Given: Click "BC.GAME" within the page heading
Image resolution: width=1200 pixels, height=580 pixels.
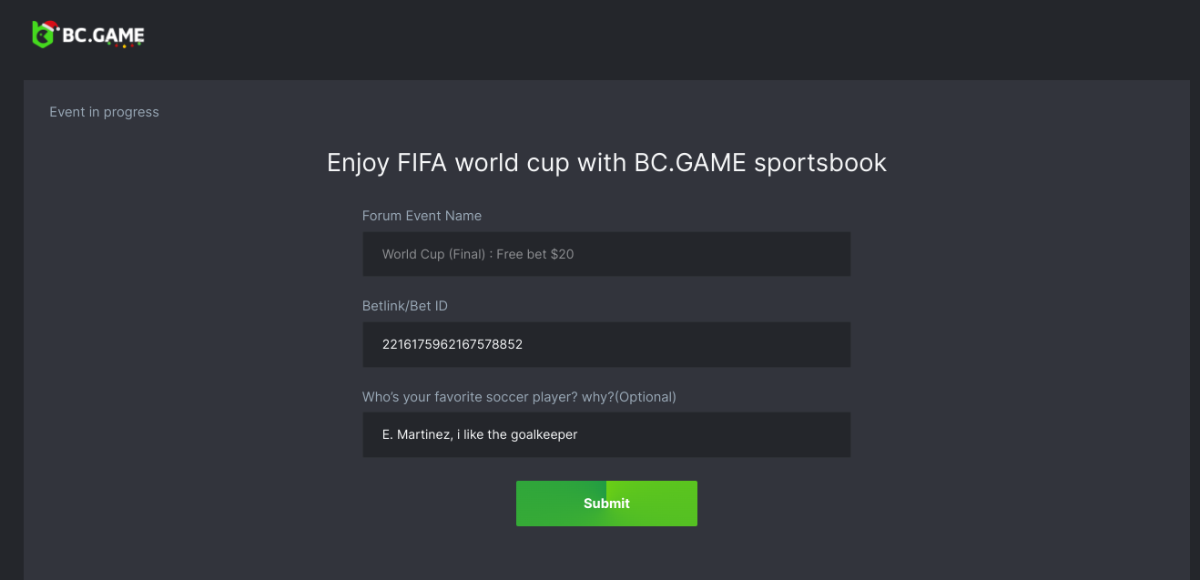Looking at the screenshot, I should 690,162.
